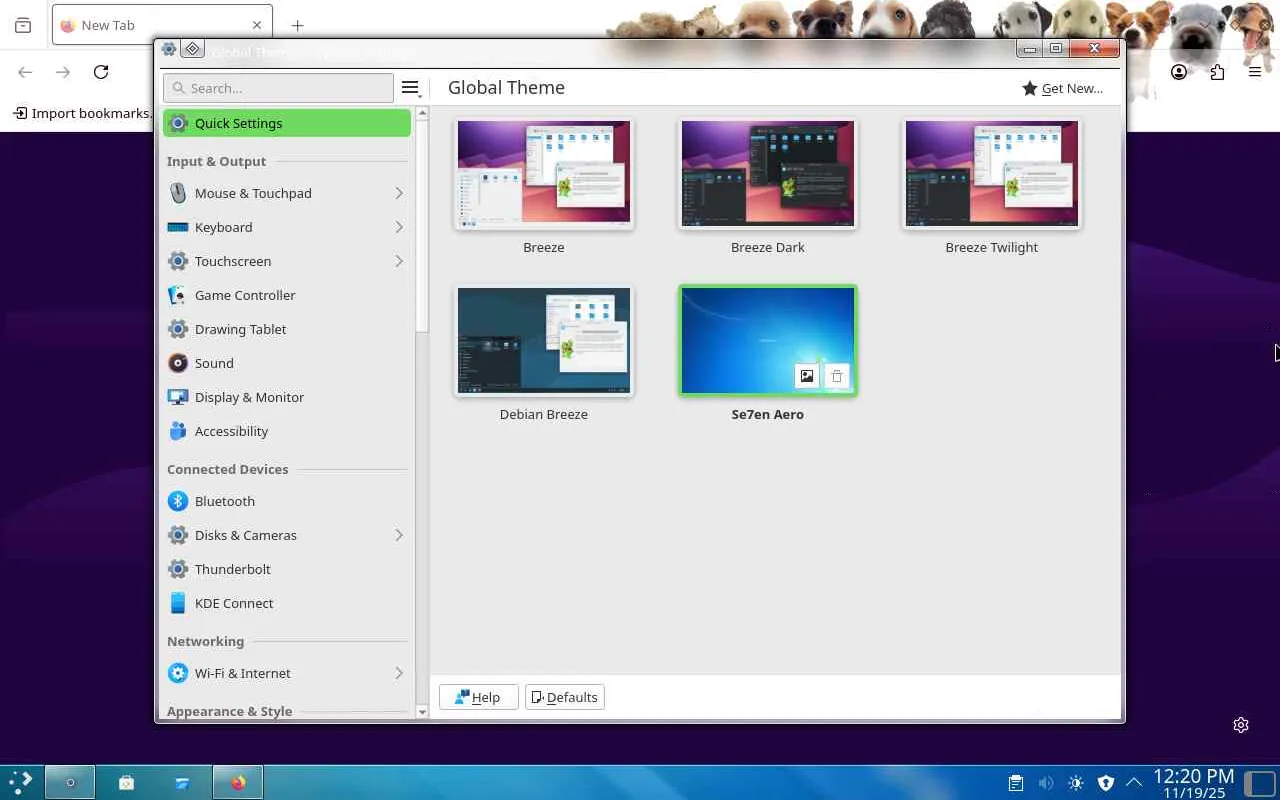Click the Mouse & Touchpad mouse icon
1280x800 pixels.
pyautogui.click(x=178, y=193)
